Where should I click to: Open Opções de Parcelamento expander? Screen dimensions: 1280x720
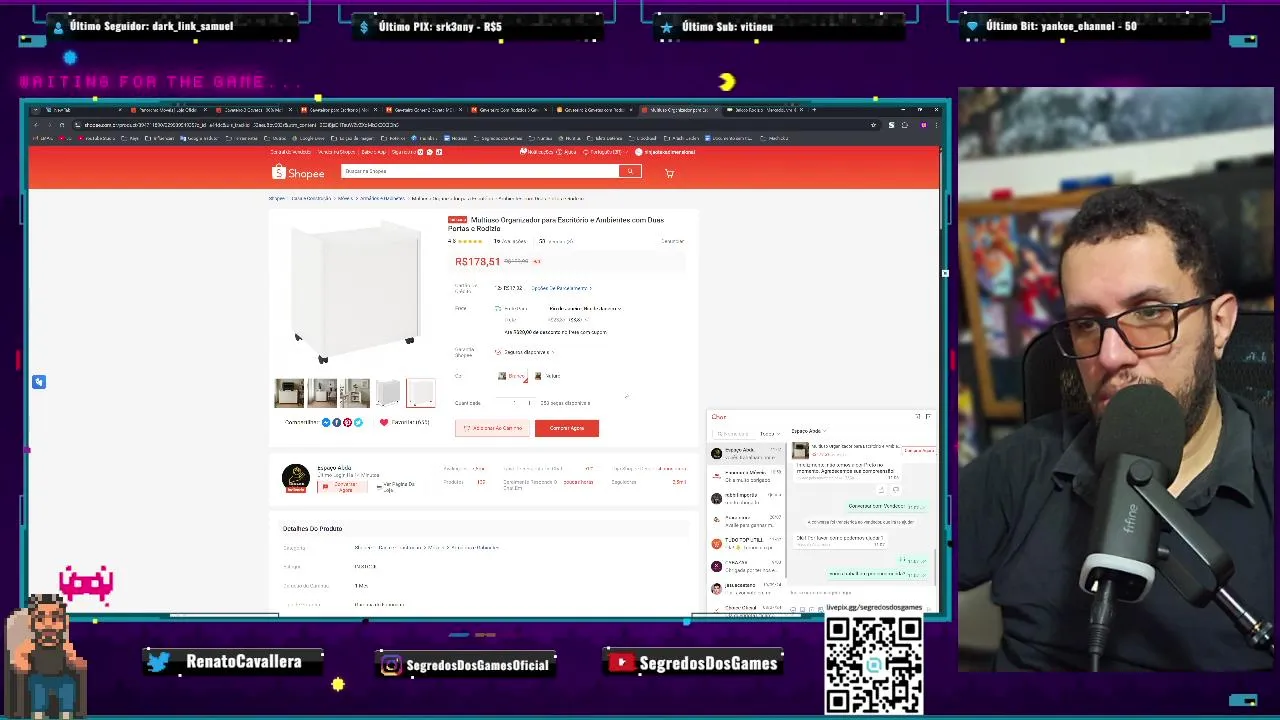(x=561, y=288)
